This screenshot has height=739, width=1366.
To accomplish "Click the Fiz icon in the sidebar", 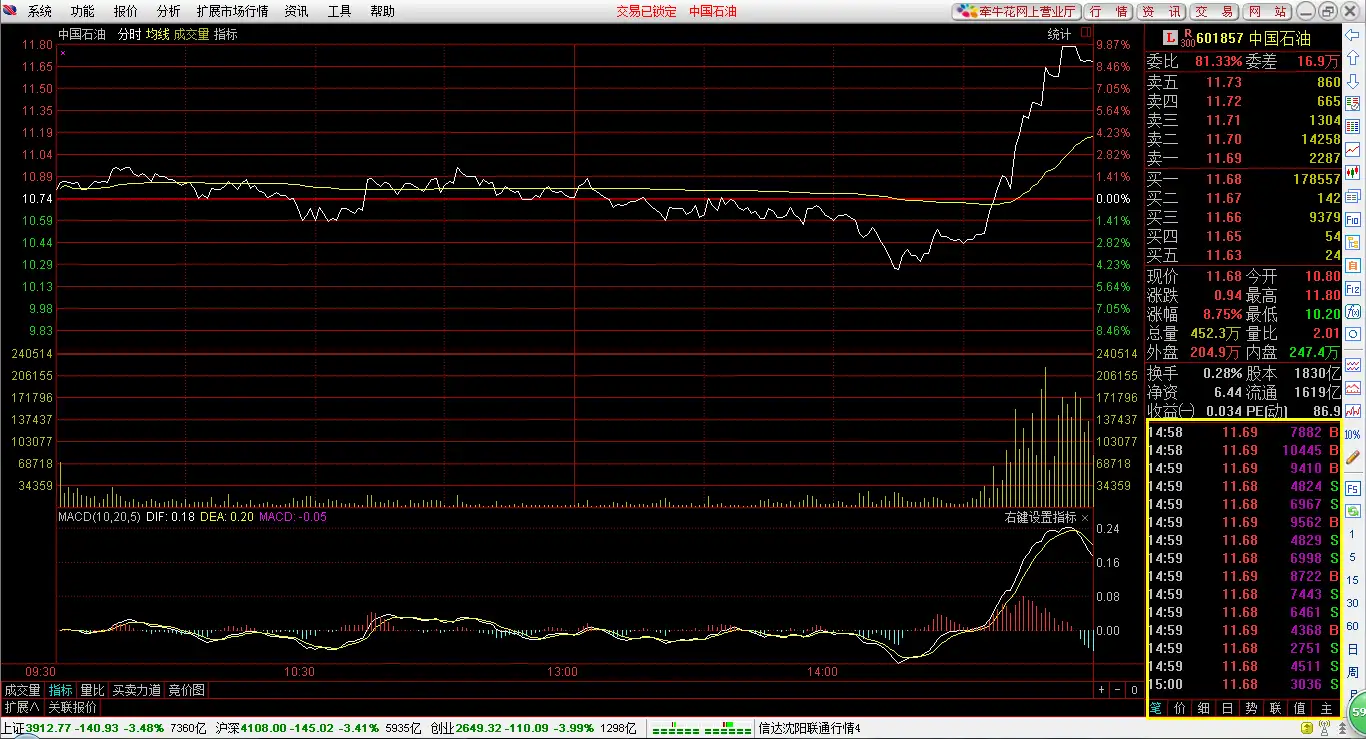I will (x=1353, y=289).
